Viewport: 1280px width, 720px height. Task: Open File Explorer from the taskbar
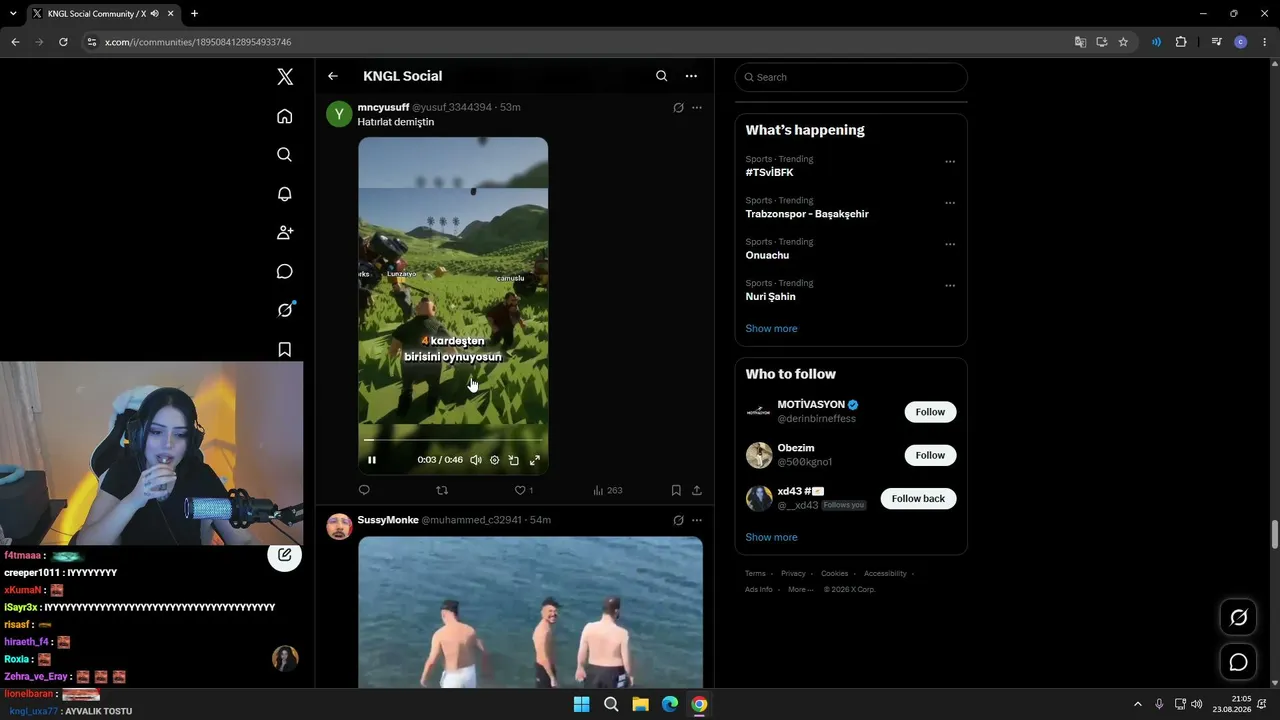(640, 704)
